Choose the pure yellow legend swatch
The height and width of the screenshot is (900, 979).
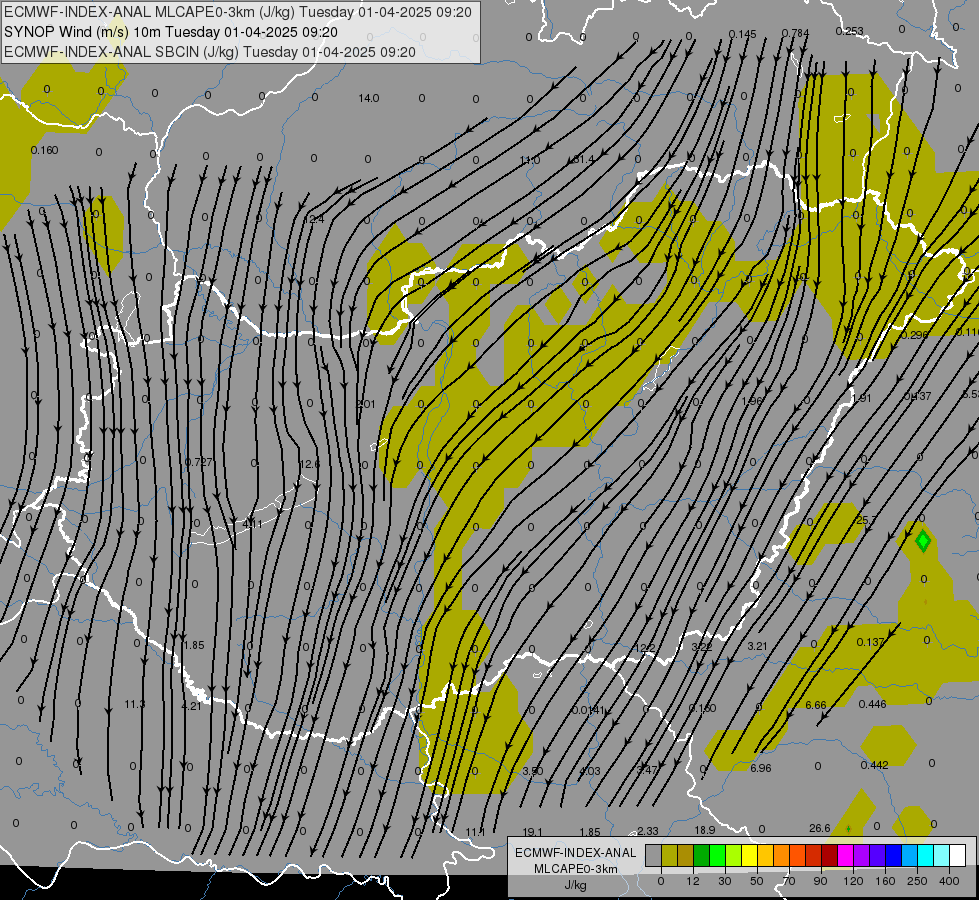(750, 855)
